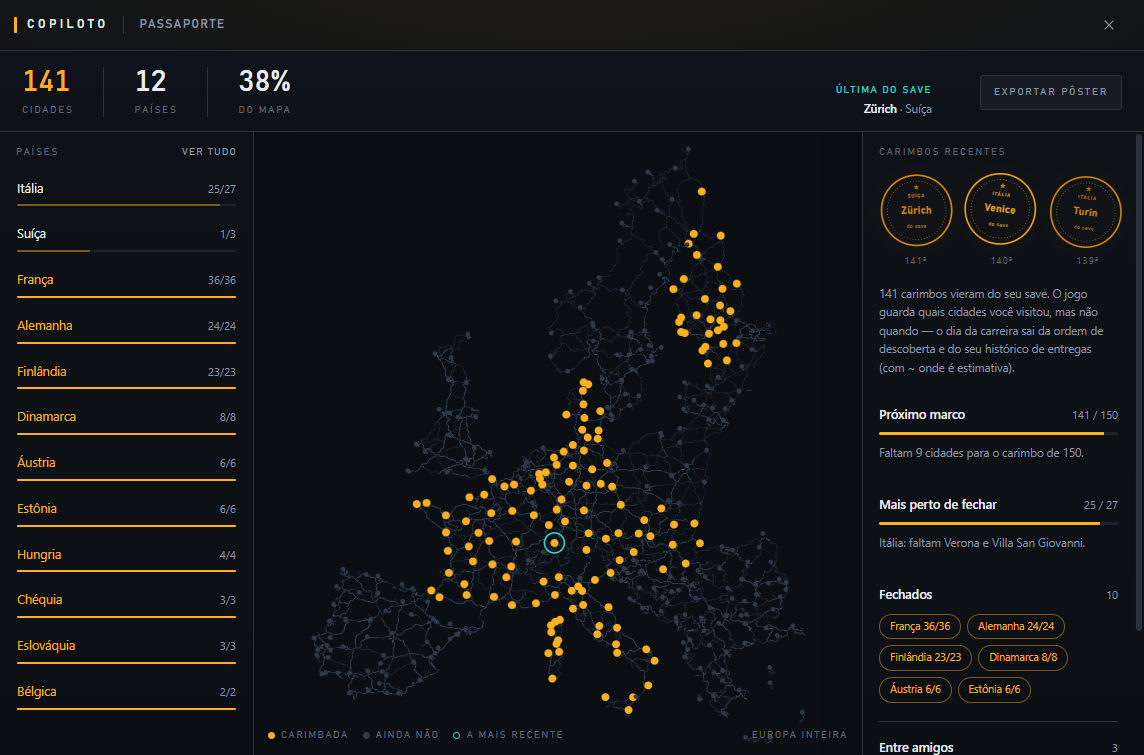Select Chéquia in the countries list
Image resolution: width=1144 pixels, height=755 pixels.
point(126,603)
